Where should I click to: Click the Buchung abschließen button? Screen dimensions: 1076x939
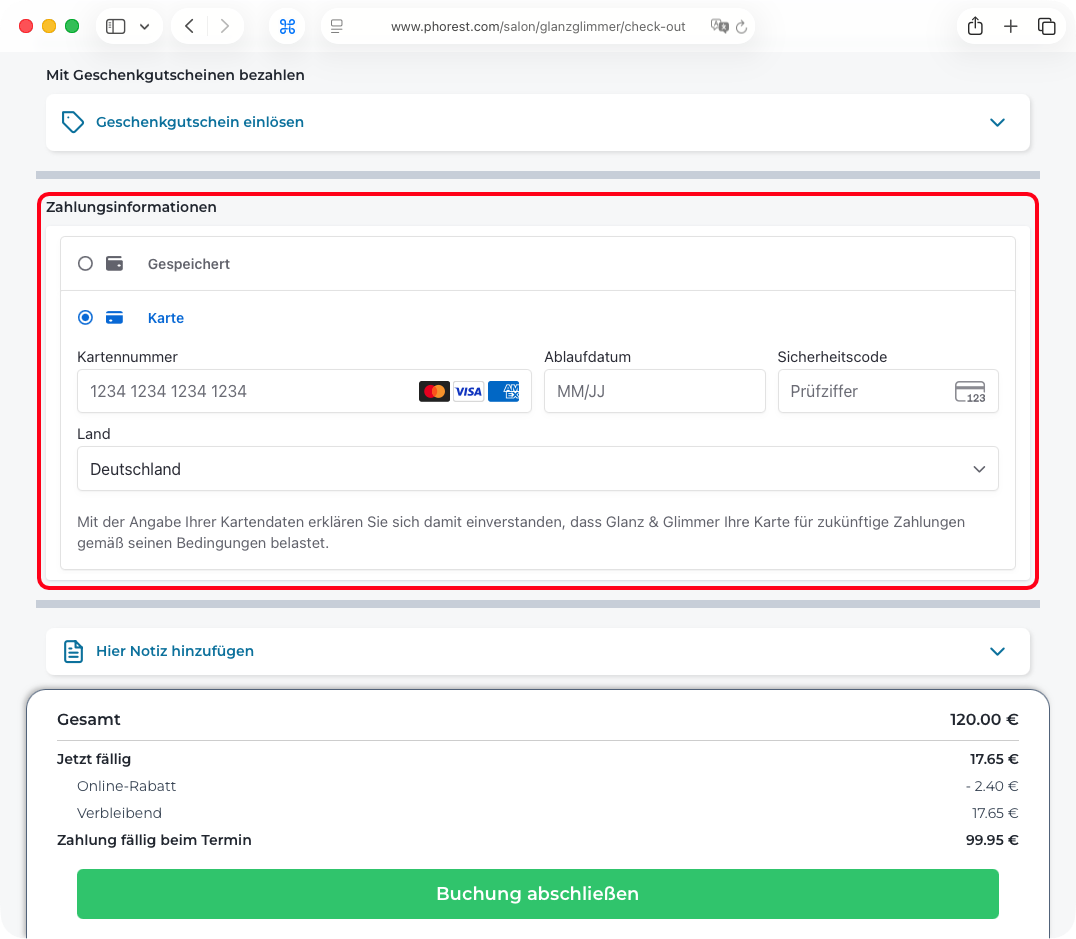coord(537,893)
